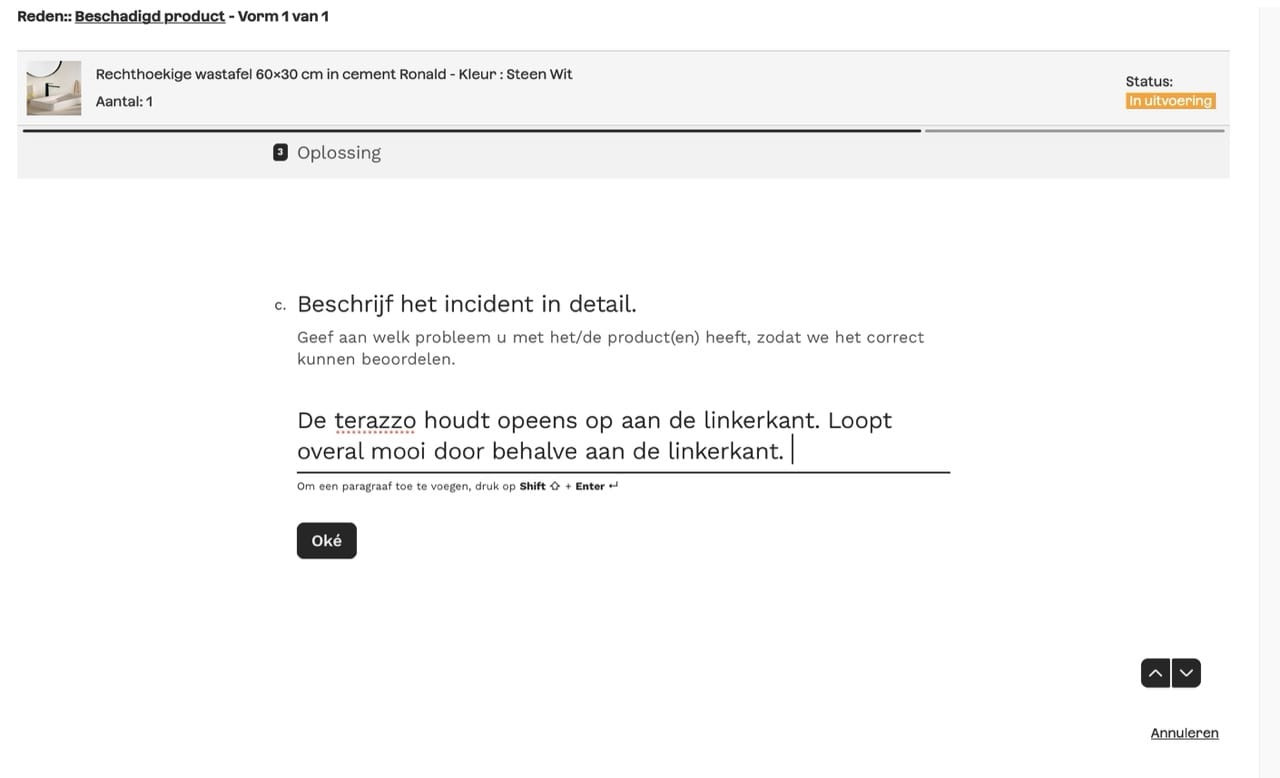Go to previous question with up arrow
The height and width of the screenshot is (778, 1280).
1156,673
